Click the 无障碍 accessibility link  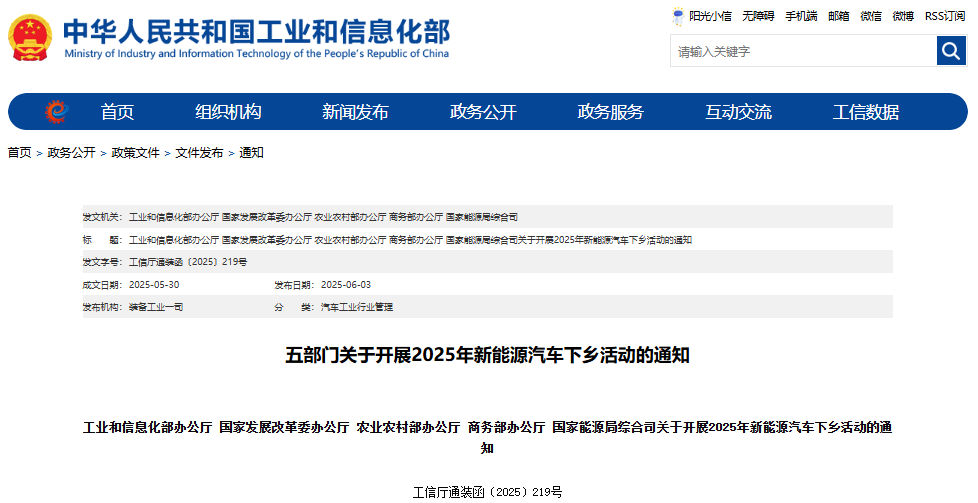click(x=758, y=16)
